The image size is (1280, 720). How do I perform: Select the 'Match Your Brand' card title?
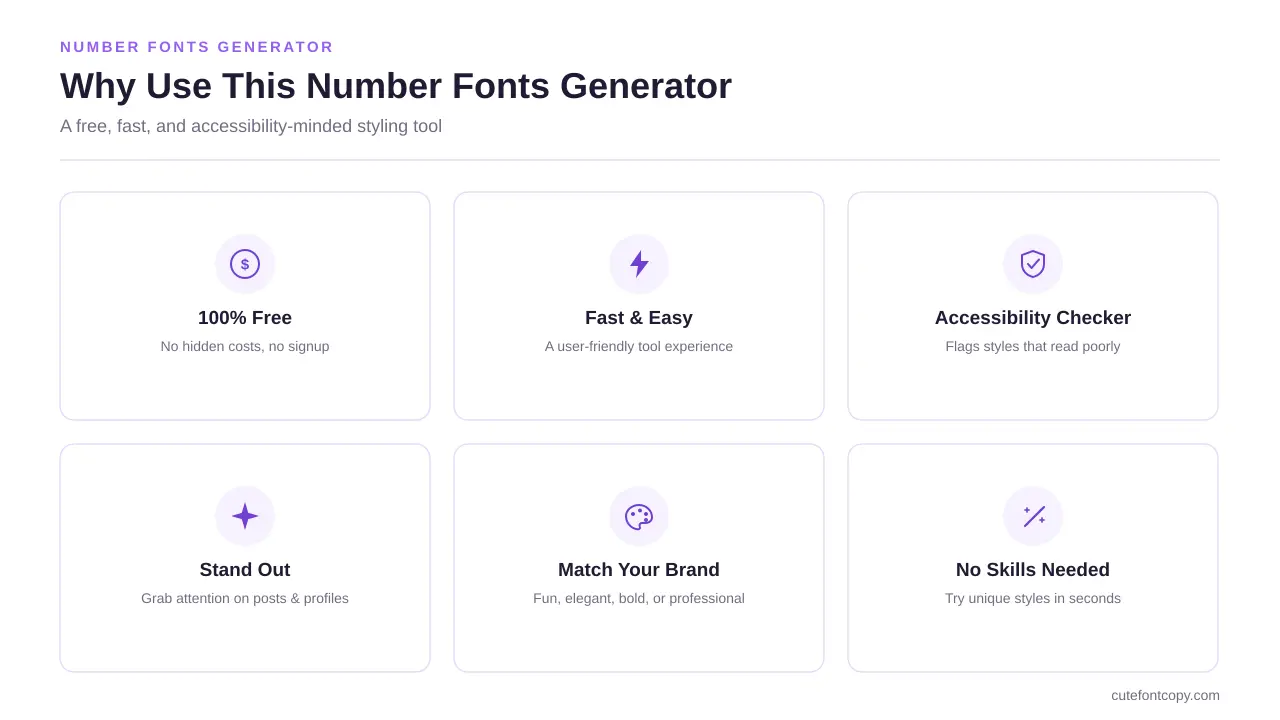[x=639, y=570]
